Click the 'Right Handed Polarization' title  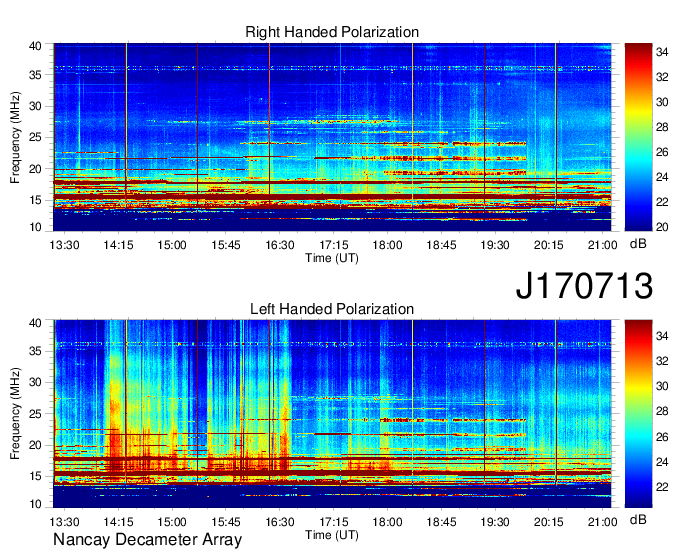(x=332, y=32)
